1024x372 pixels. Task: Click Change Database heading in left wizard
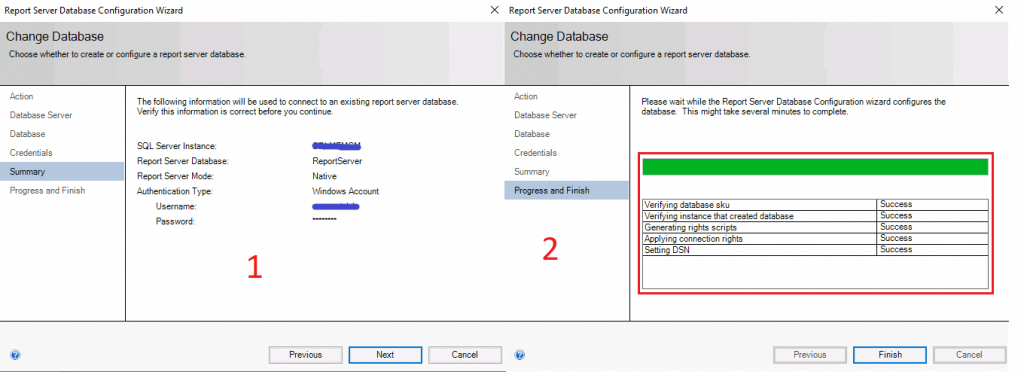click(x=55, y=37)
